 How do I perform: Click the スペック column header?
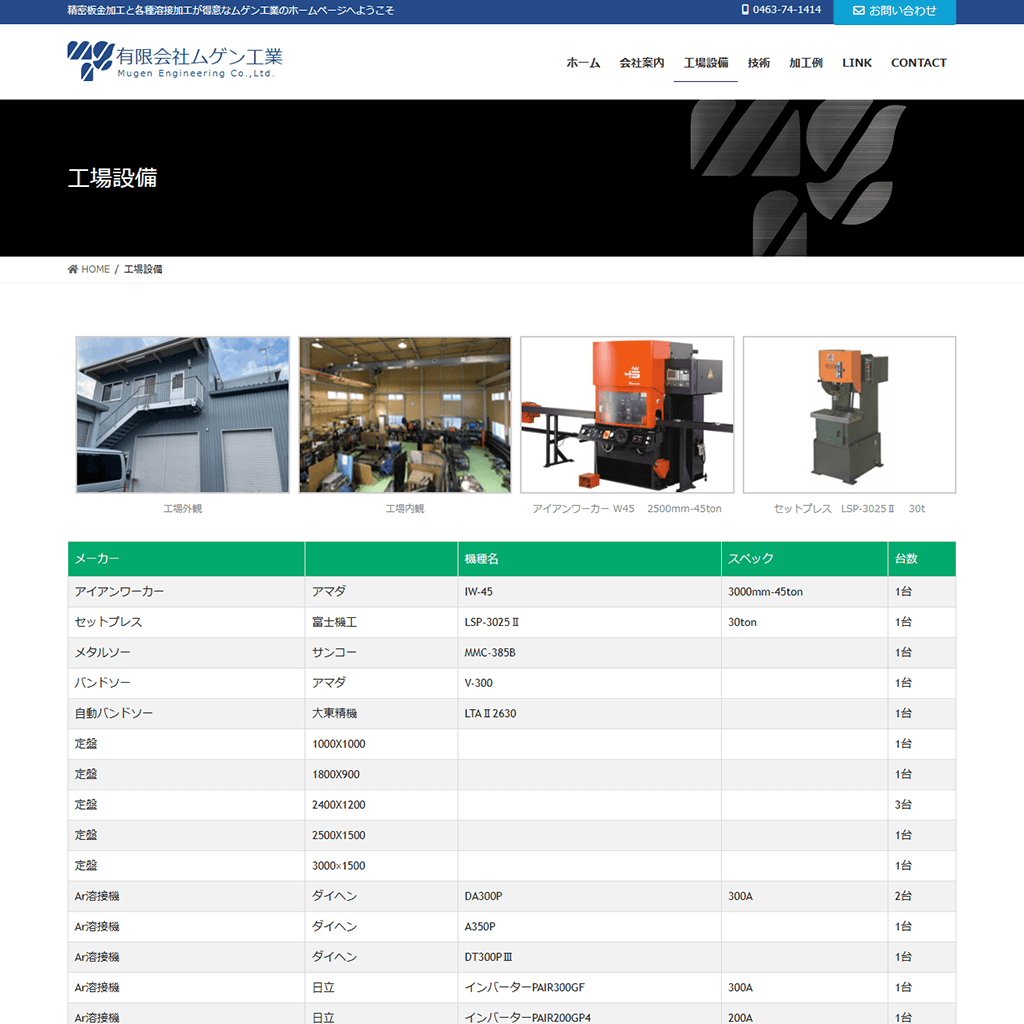(x=805, y=559)
